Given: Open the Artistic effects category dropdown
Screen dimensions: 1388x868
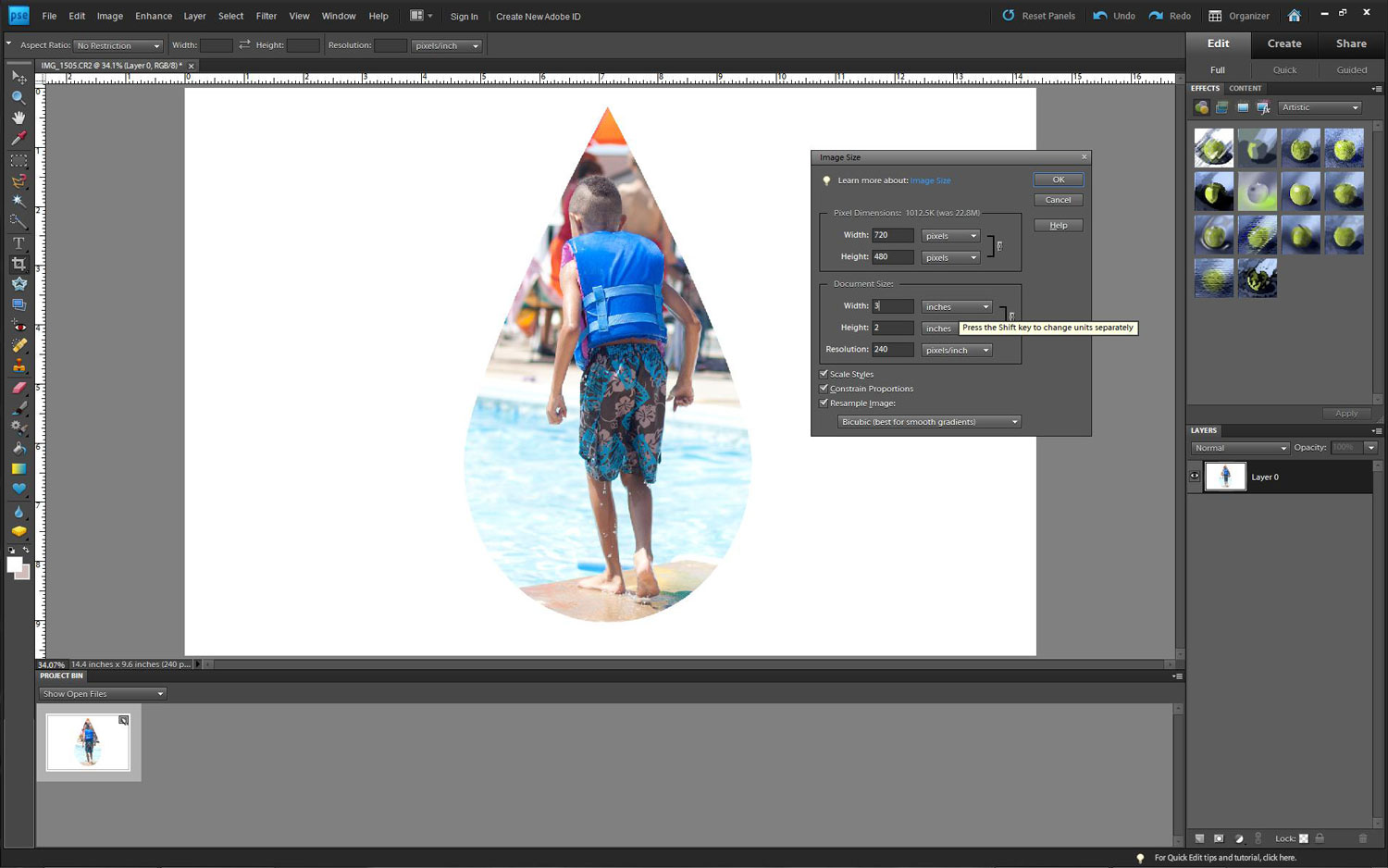Looking at the screenshot, I should [1319, 107].
